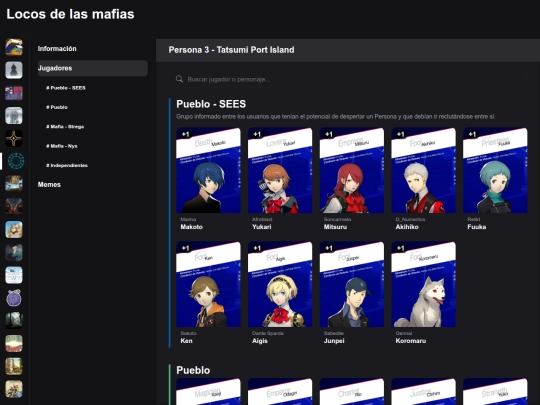The width and height of the screenshot is (540, 405).
Task: Open the glowing sunburst game icon
Action: [x=14, y=343]
